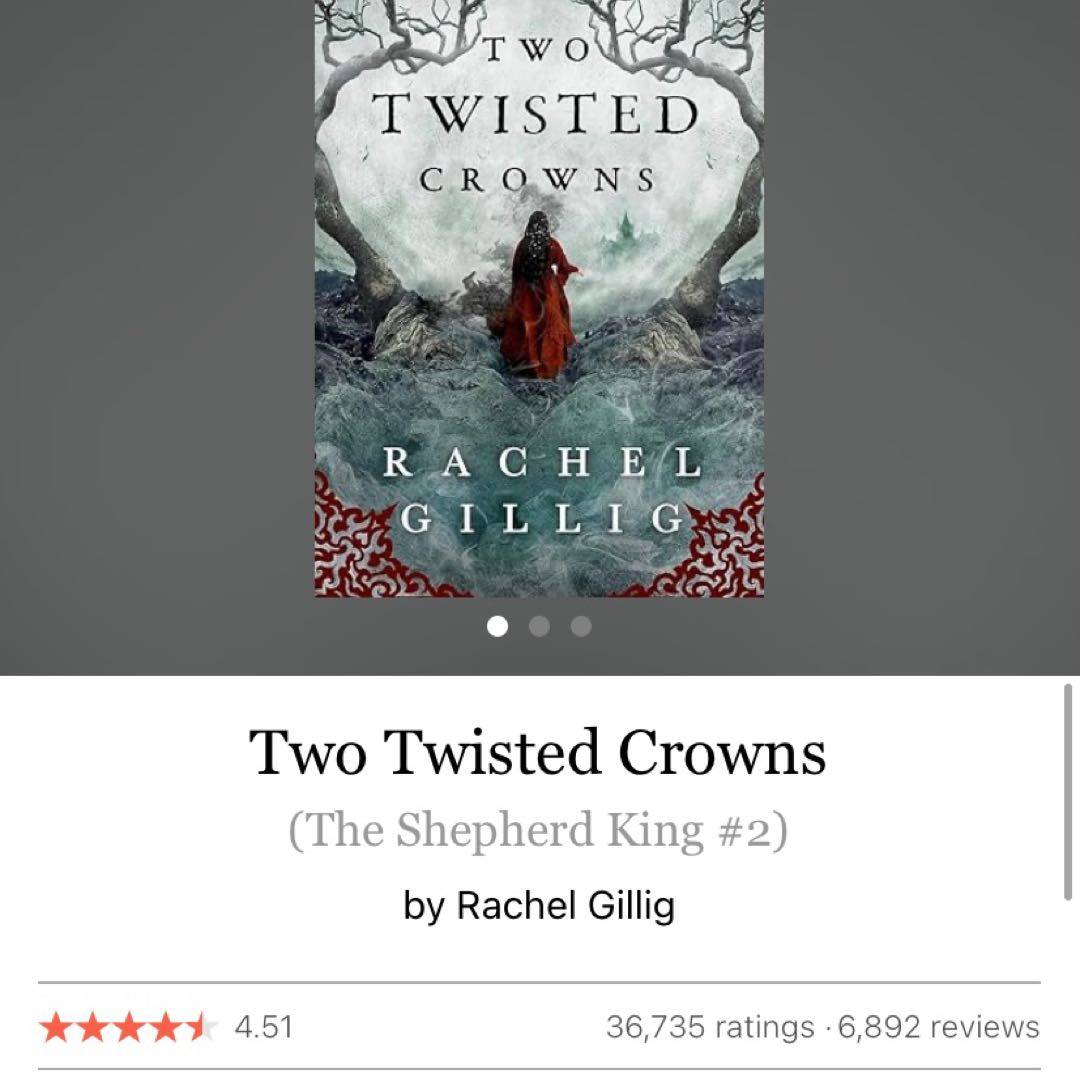The height and width of the screenshot is (1080, 1080).
Task: Click the vertical scrollbar on right edge
Action: pyautogui.click(x=1068, y=792)
